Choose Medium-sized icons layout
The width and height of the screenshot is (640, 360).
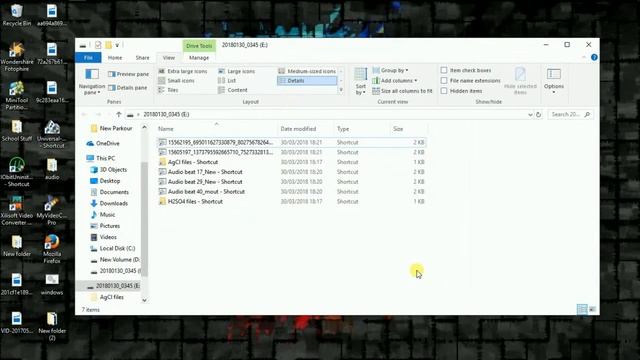(307, 71)
